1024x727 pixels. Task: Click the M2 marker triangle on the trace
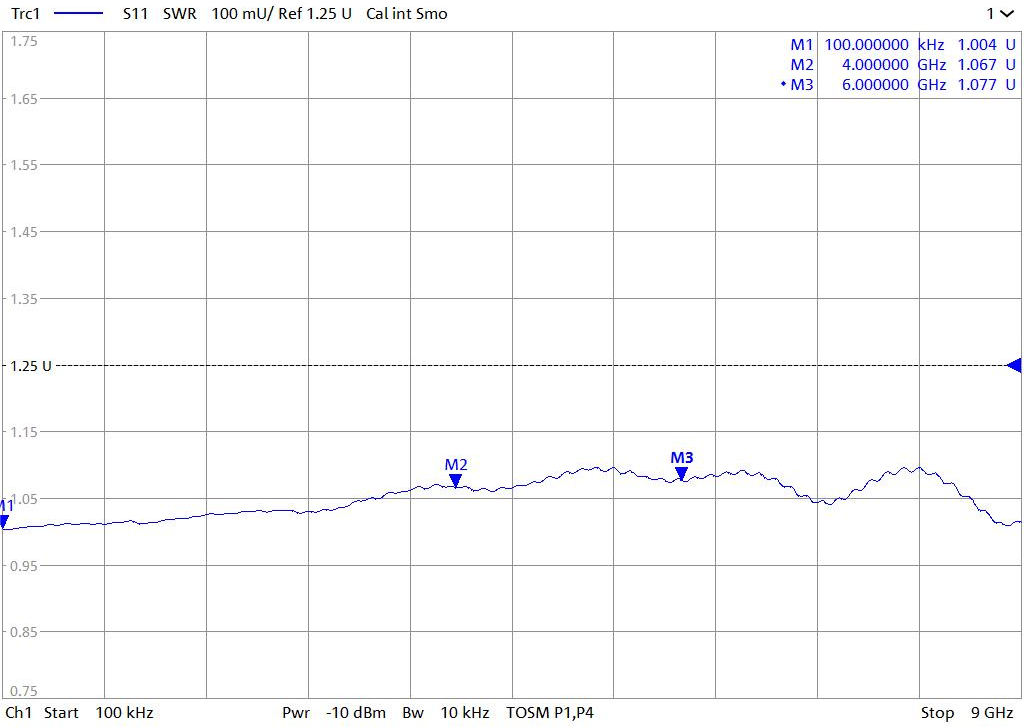pyautogui.click(x=456, y=481)
